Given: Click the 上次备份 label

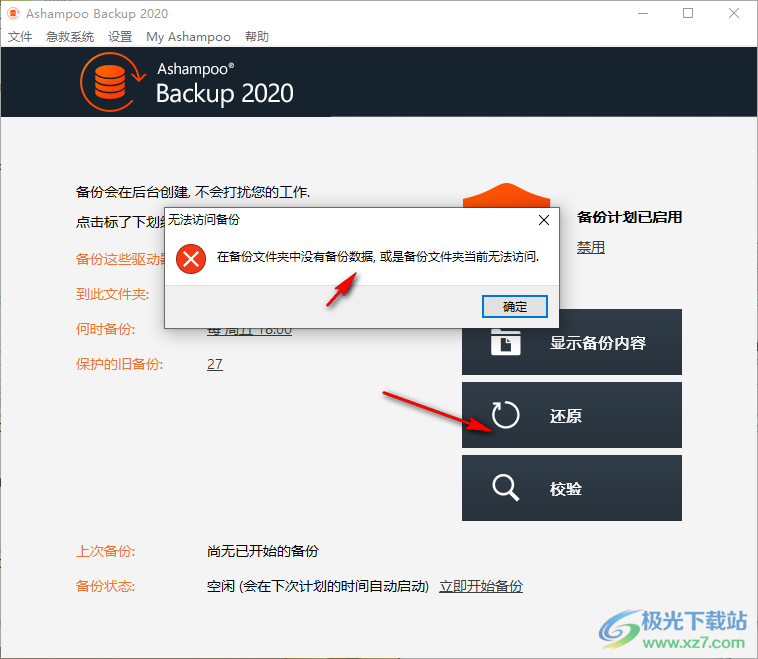Looking at the screenshot, I should [x=105, y=551].
